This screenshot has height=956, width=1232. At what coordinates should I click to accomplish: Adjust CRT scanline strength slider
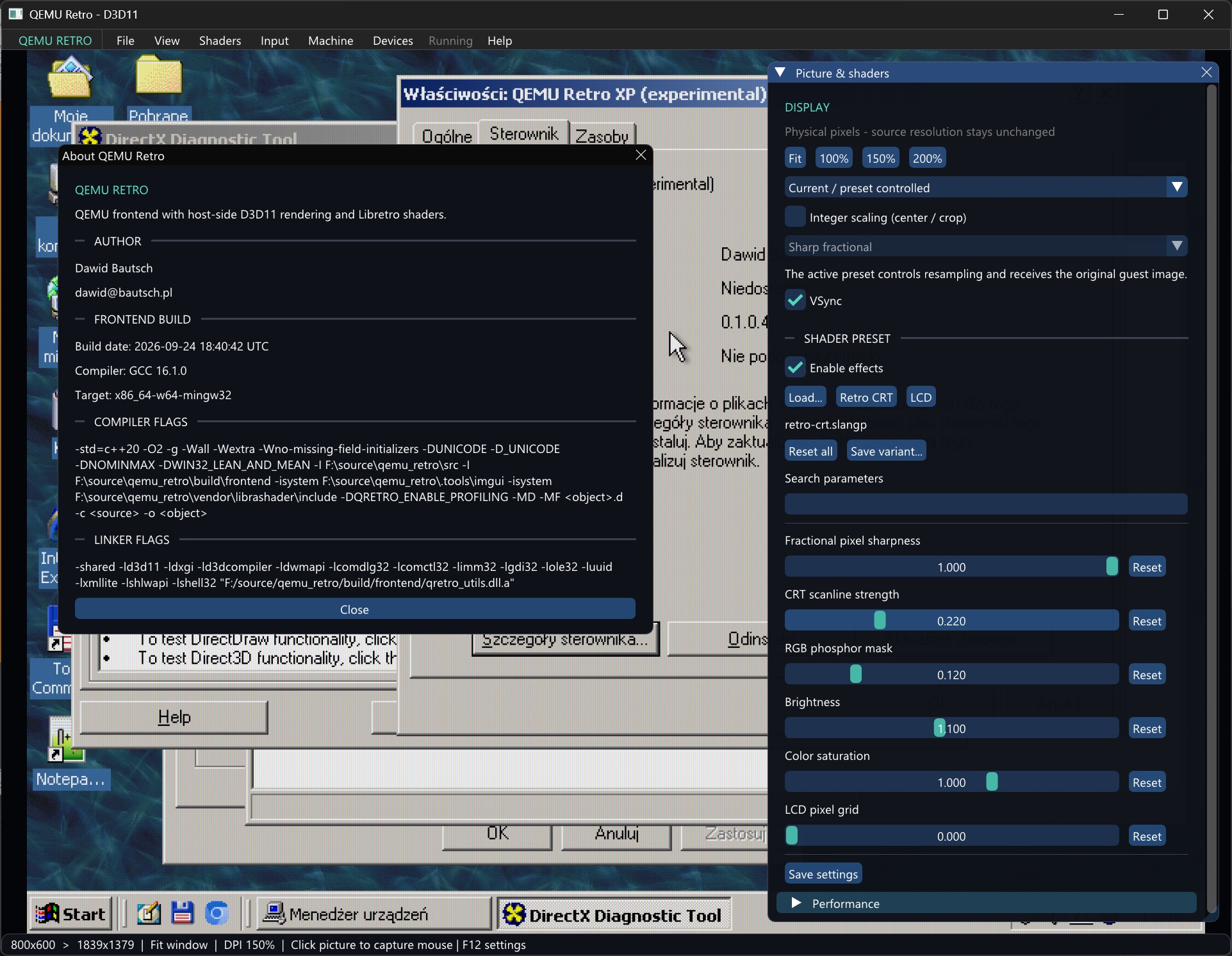click(951, 620)
